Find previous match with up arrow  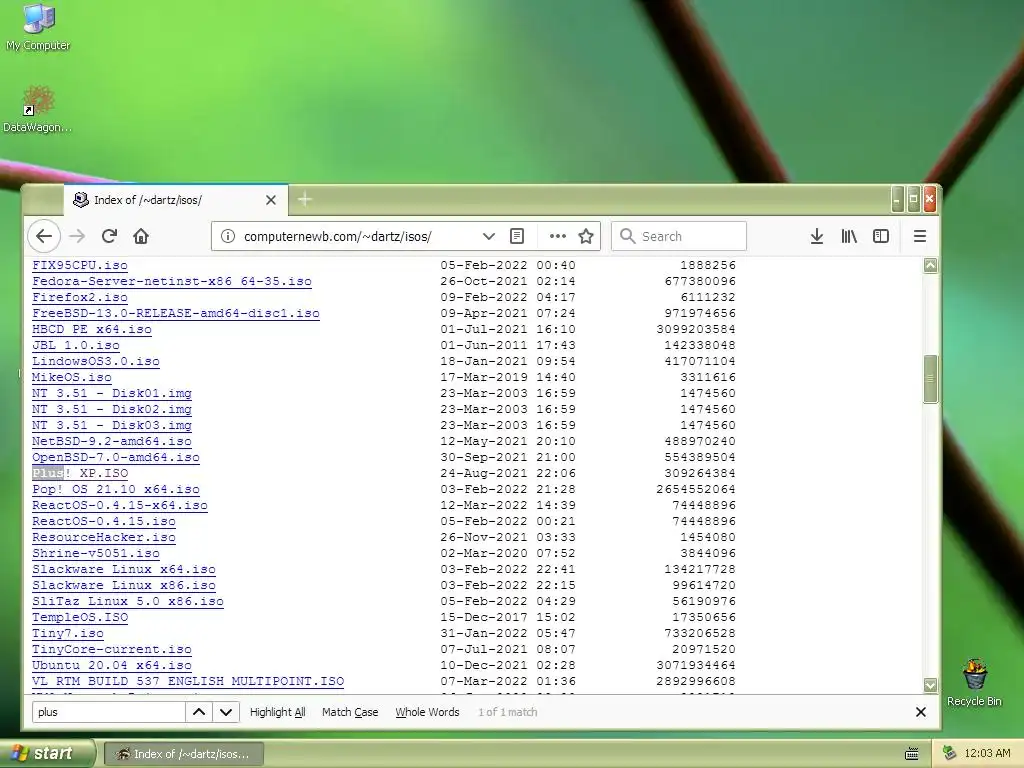[199, 712]
